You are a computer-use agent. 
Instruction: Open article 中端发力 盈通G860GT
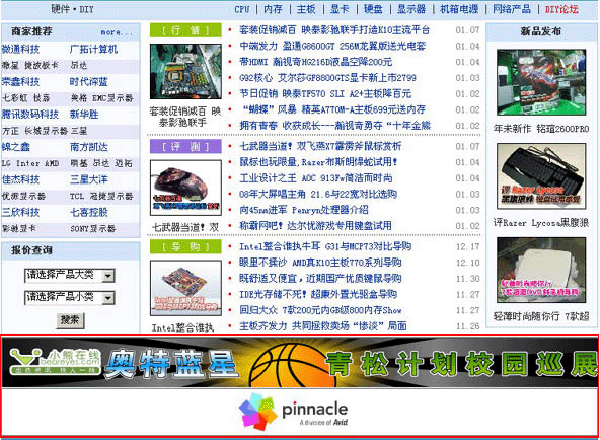pyautogui.click(x=333, y=46)
